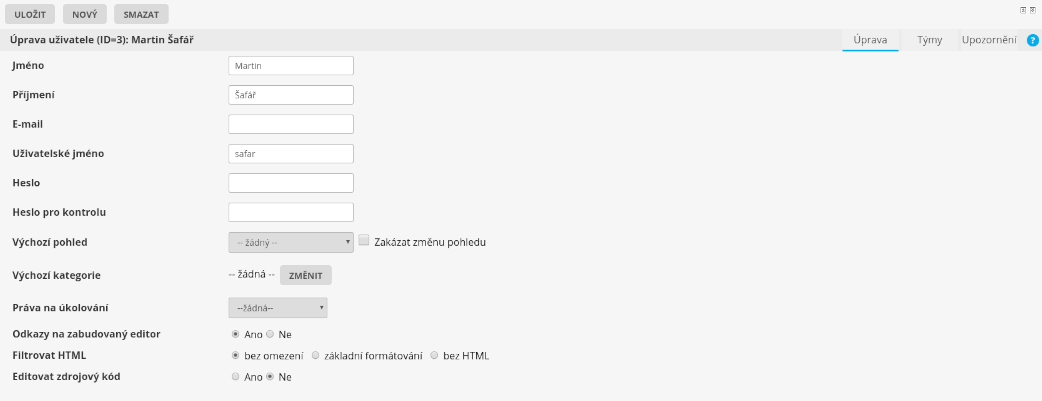This screenshot has height=401, width=1042.
Task: Switch to the Týmy tab
Action: pyautogui.click(x=929, y=40)
